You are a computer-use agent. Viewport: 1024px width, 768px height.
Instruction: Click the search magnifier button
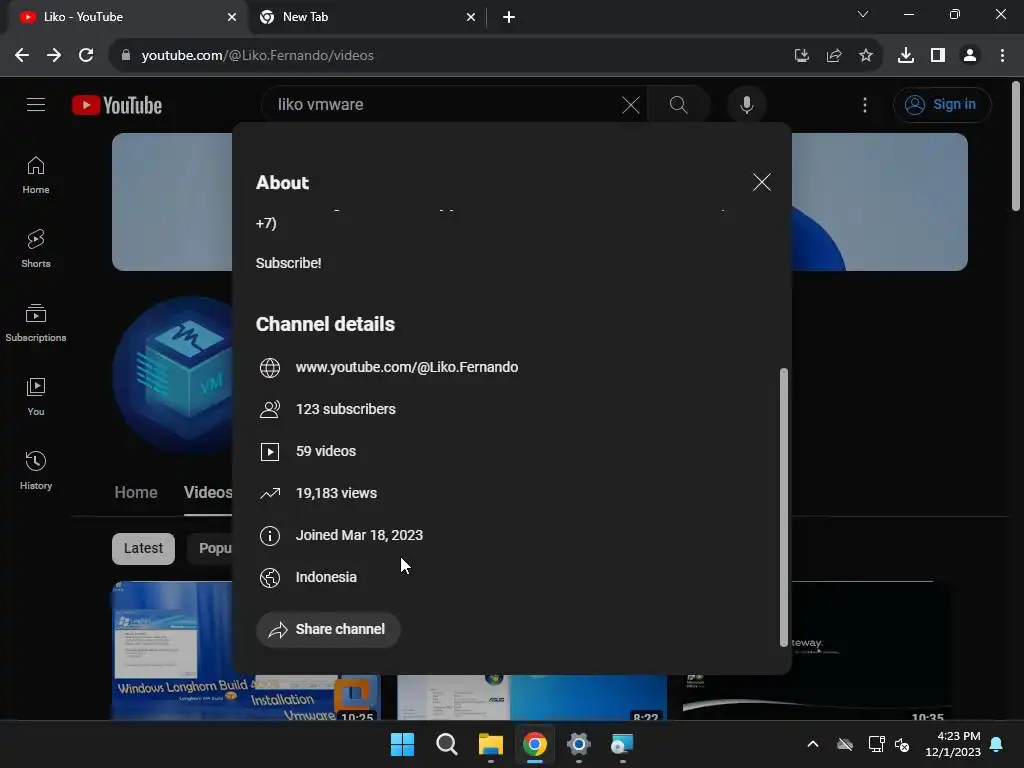pos(679,104)
